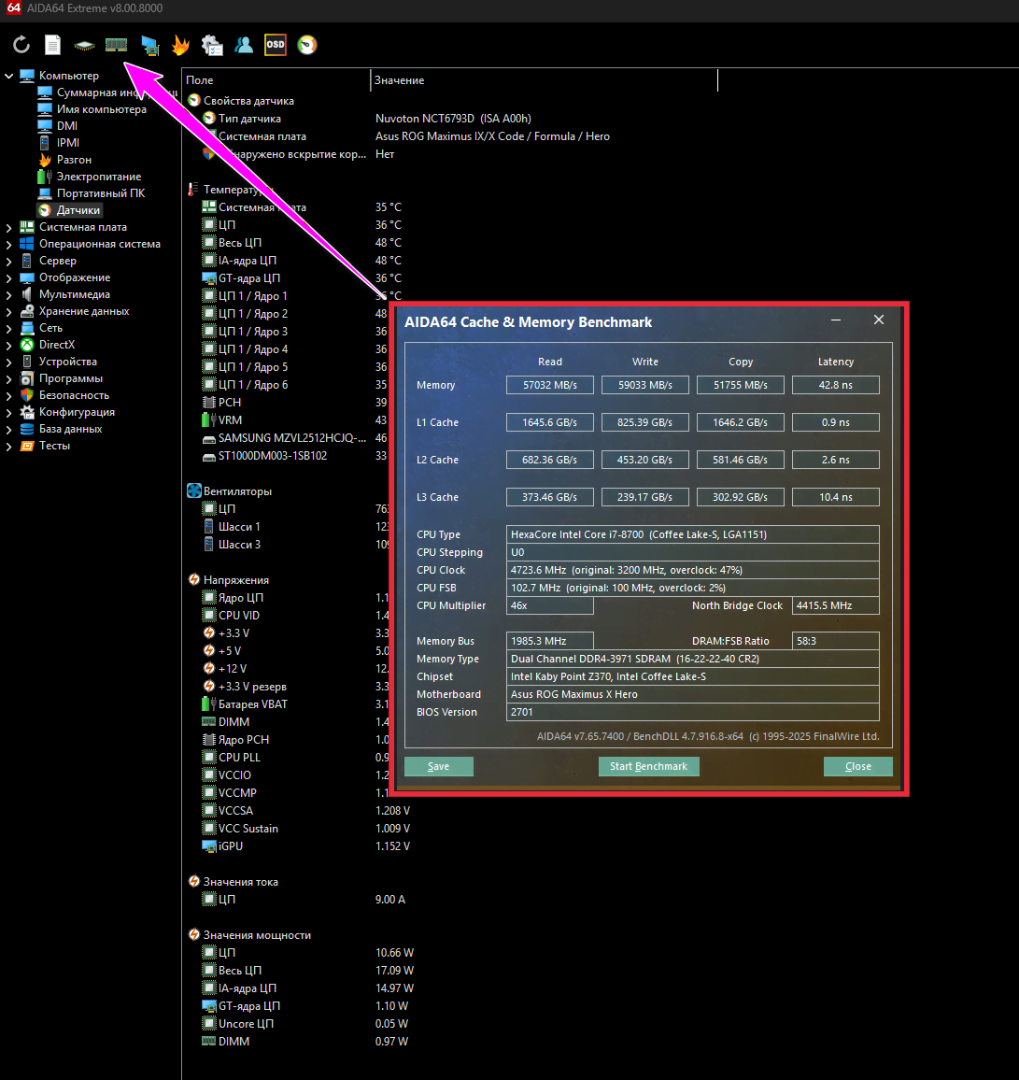Viewport: 1019px width, 1080px height.
Task: Expand the Хранение данных node
Action: tap(9, 311)
